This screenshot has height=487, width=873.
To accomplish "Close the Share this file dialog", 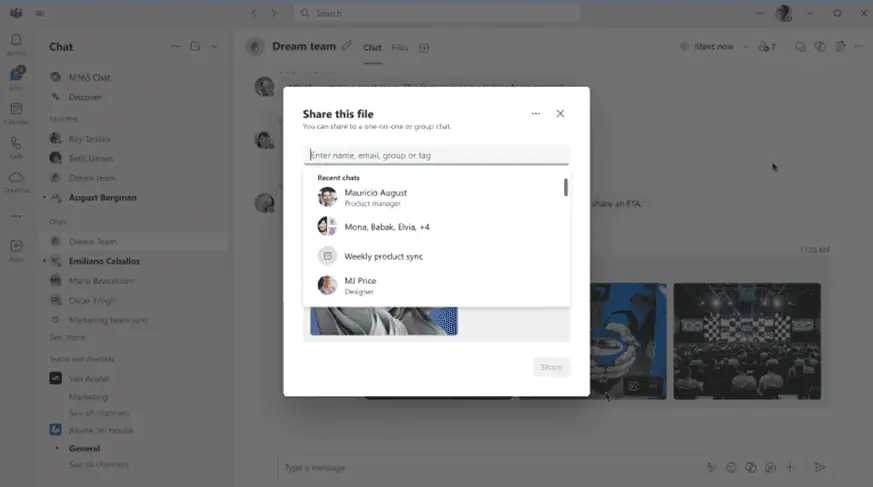I will point(560,114).
